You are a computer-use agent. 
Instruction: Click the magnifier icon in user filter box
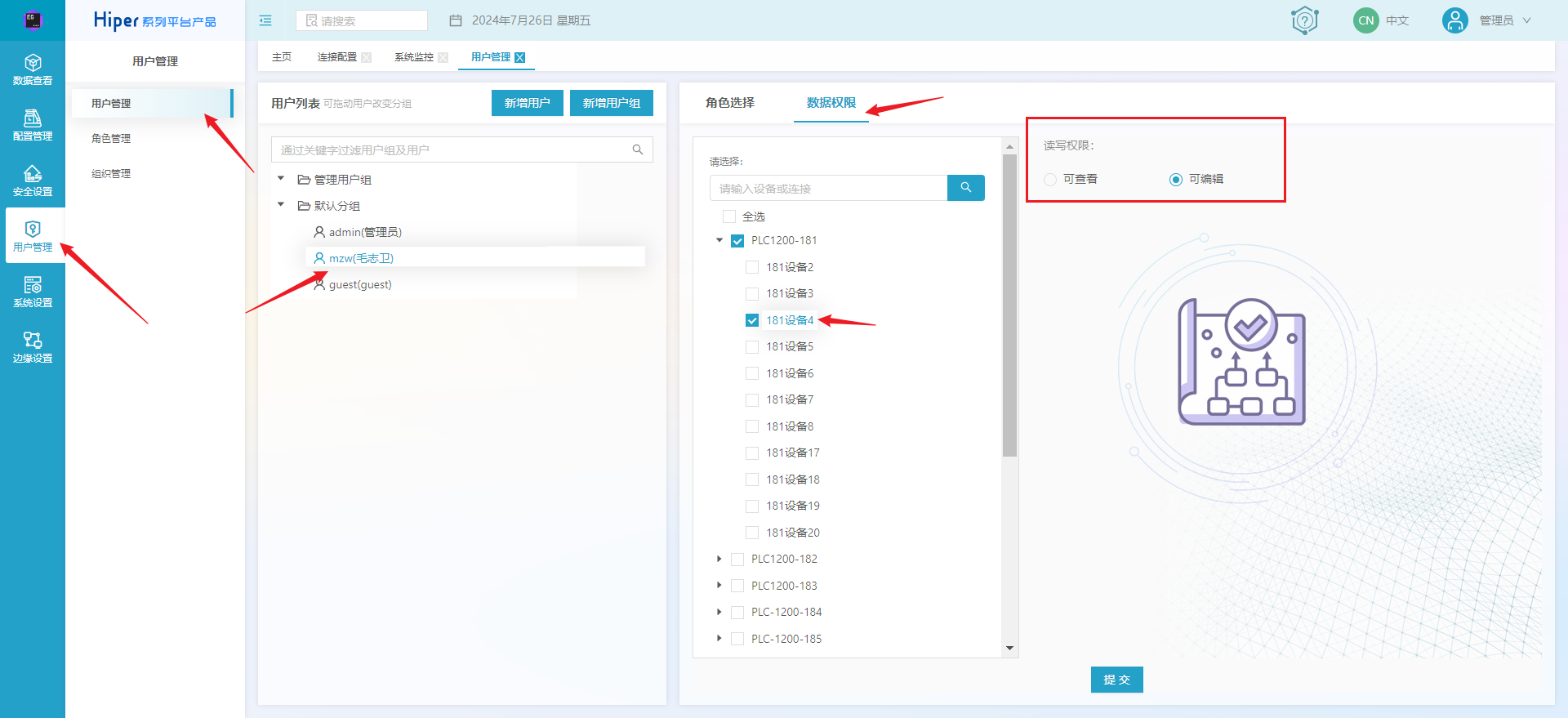[x=638, y=149]
